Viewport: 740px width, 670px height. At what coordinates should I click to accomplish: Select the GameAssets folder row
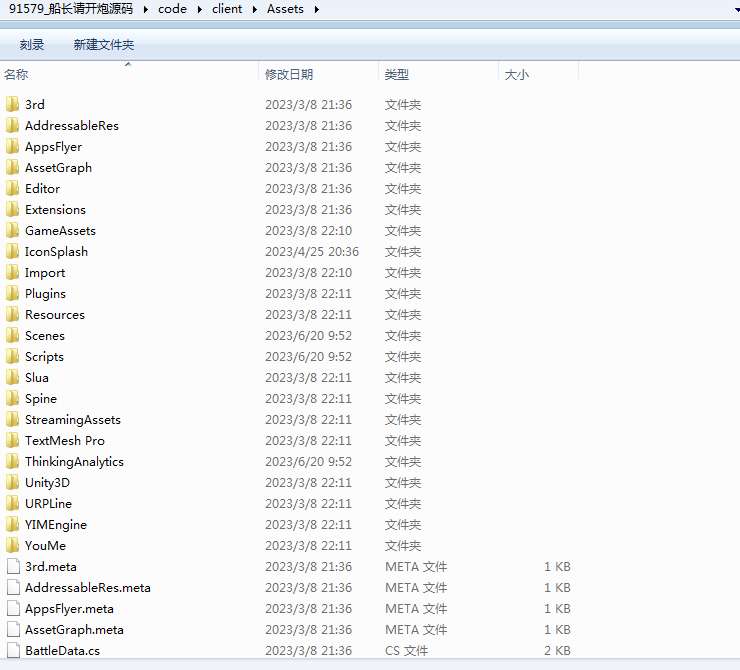pos(60,231)
